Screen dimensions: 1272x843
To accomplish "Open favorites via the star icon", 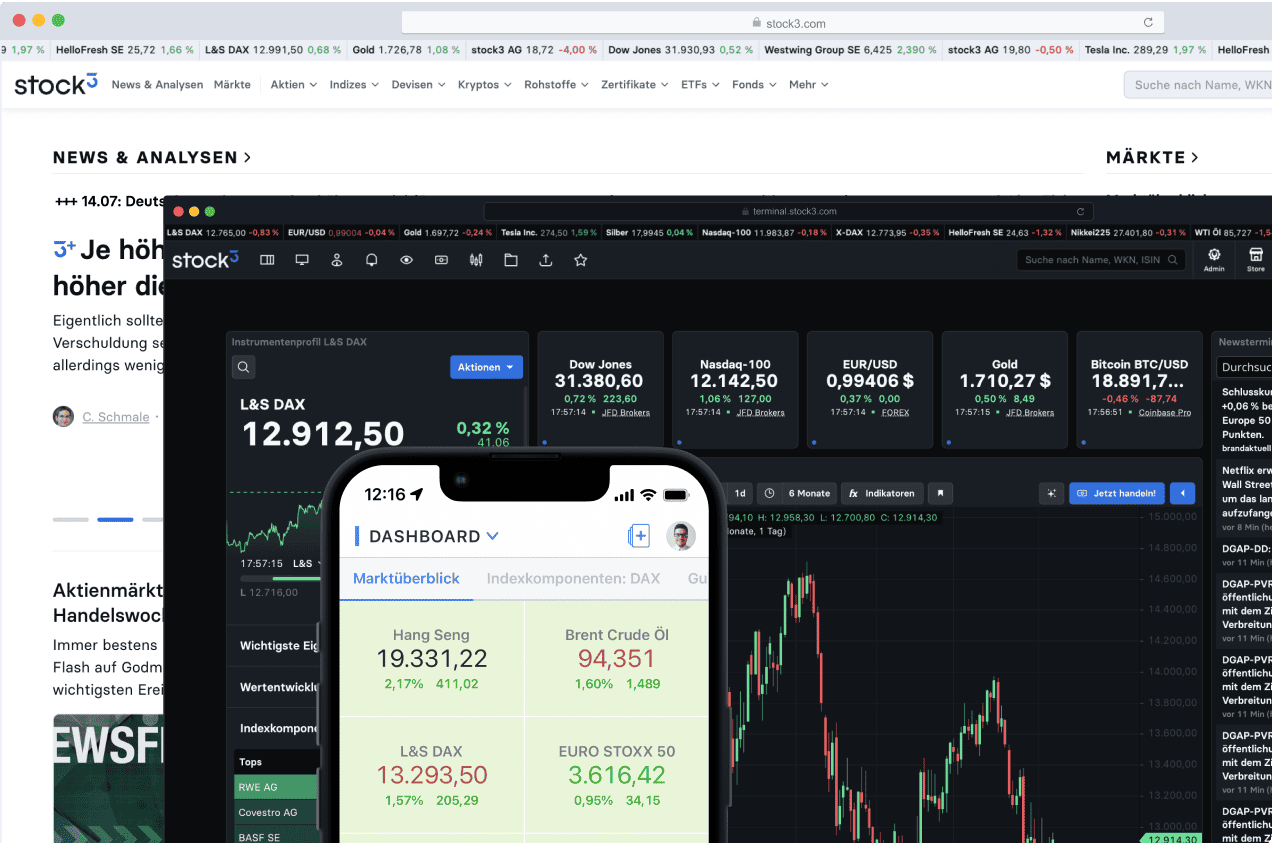I will click(x=580, y=260).
